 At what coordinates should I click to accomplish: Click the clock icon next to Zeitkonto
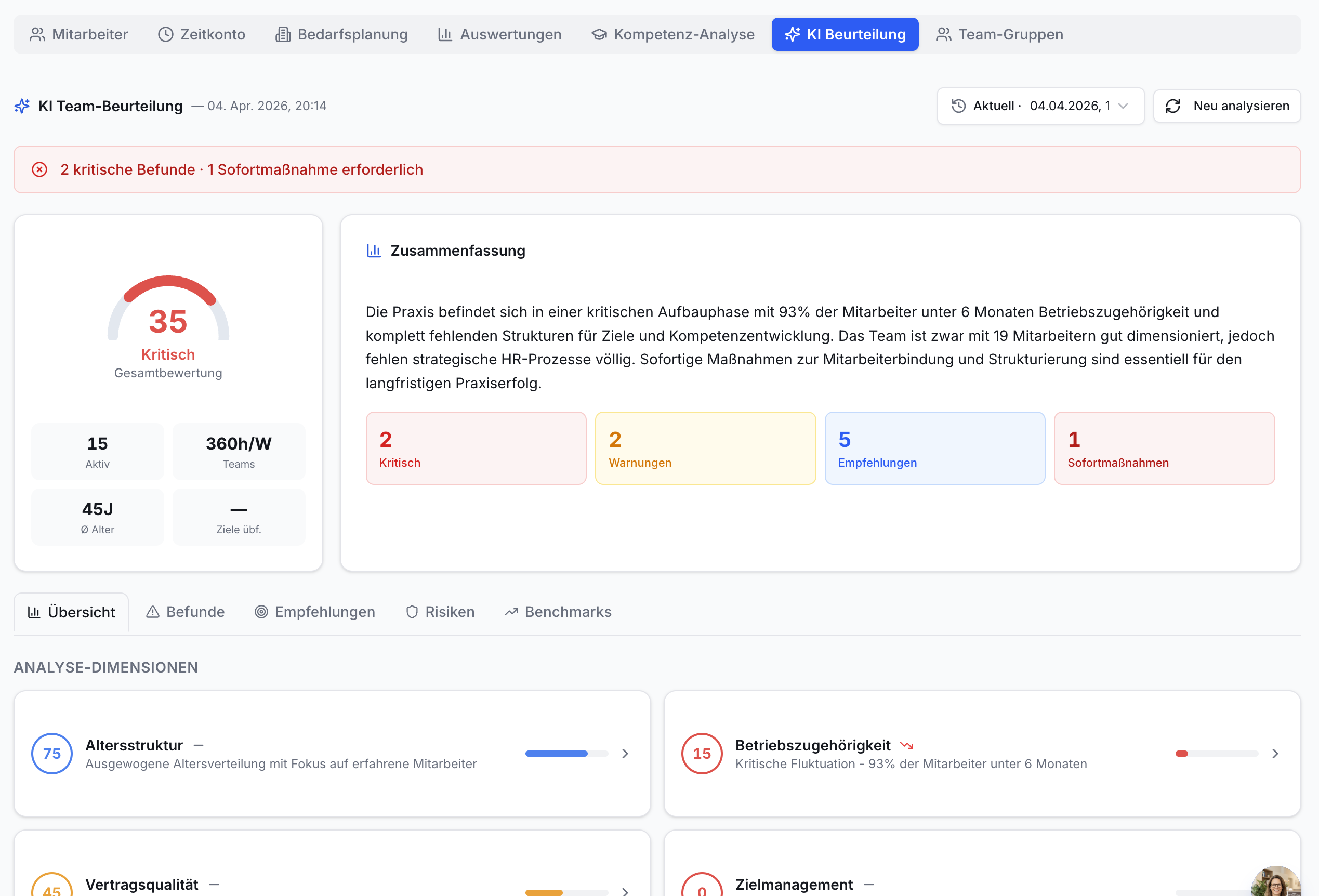point(165,35)
